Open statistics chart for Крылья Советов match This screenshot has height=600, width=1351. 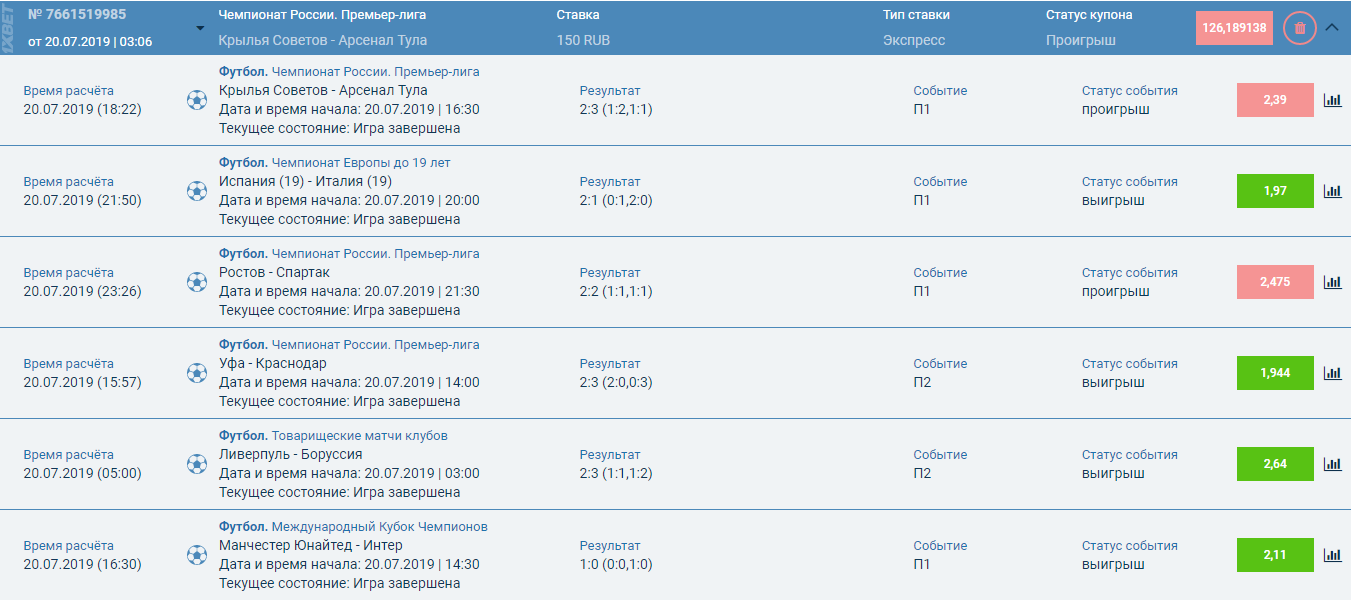(1332, 100)
